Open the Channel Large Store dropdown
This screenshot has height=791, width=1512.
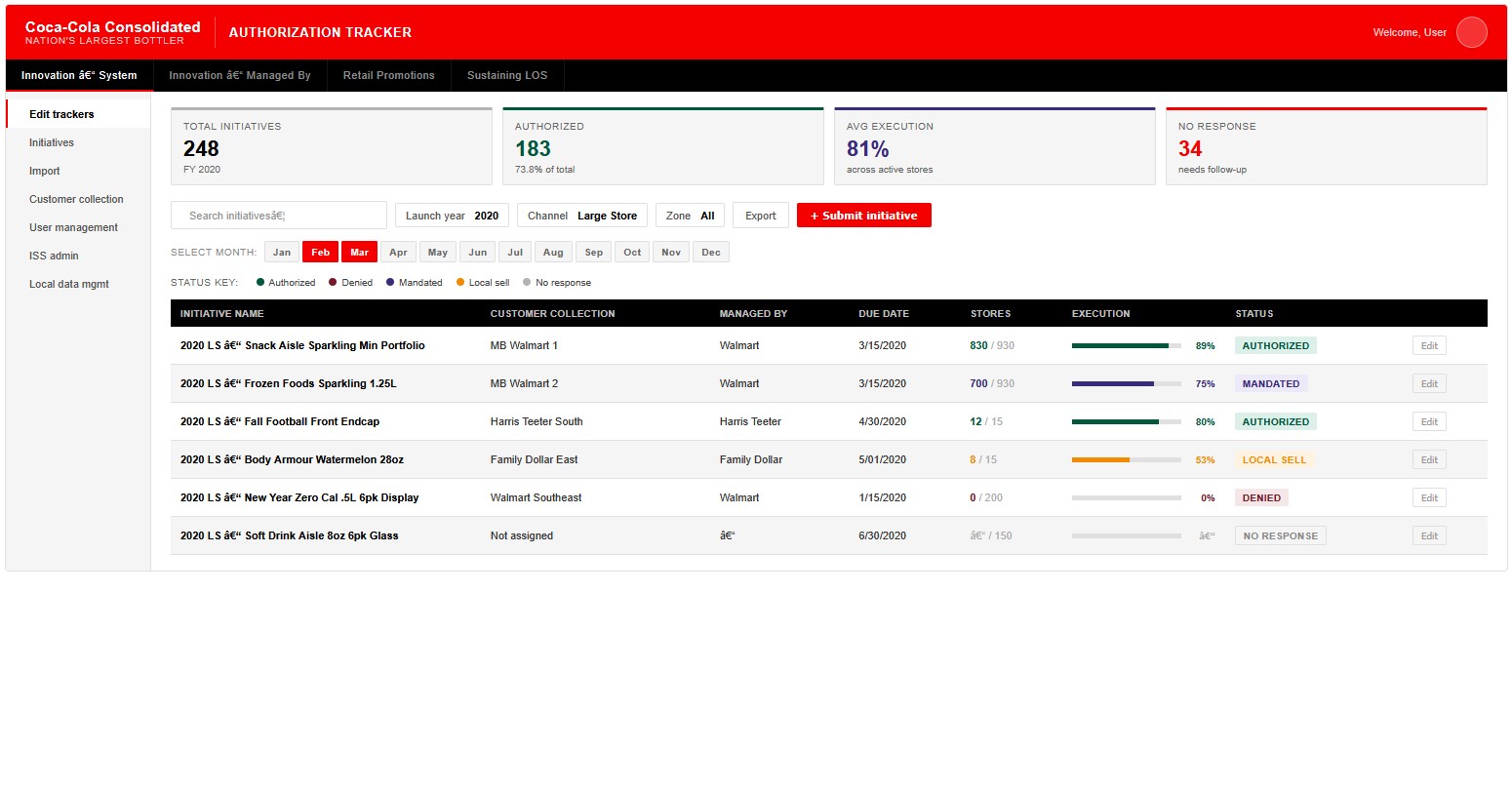(582, 216)
